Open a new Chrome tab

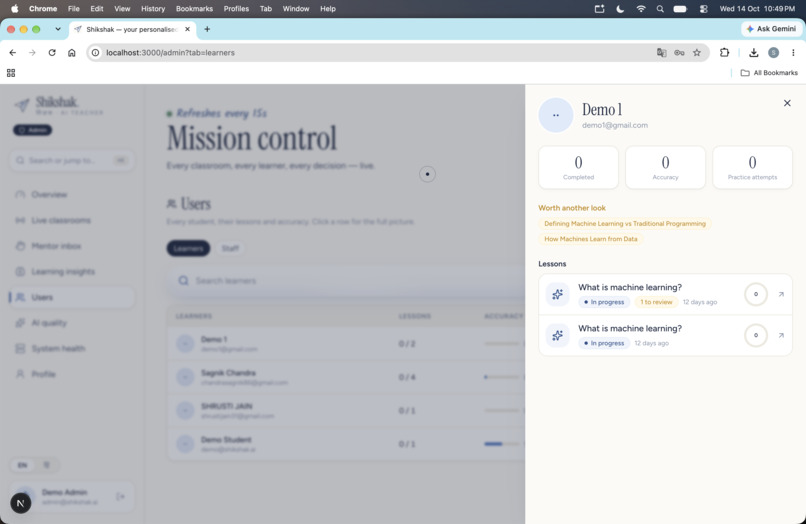(x=207, y=29)
